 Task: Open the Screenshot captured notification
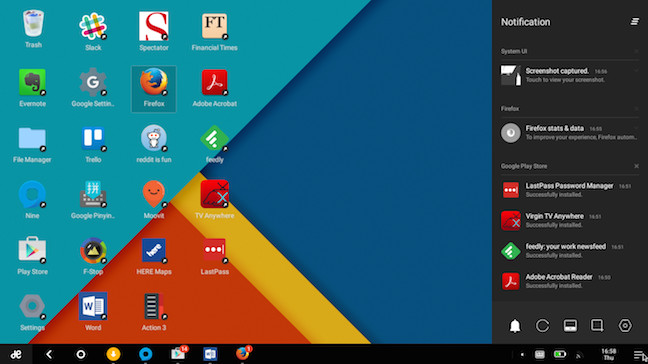tap(569, 75)
